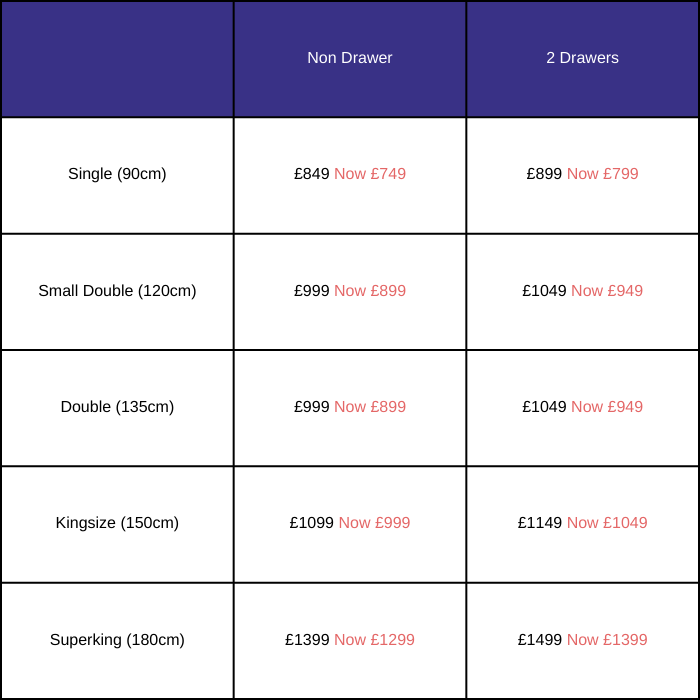Click Double (135cm) Non Drawer price cell
700x700 pixels.
point(350,407)
